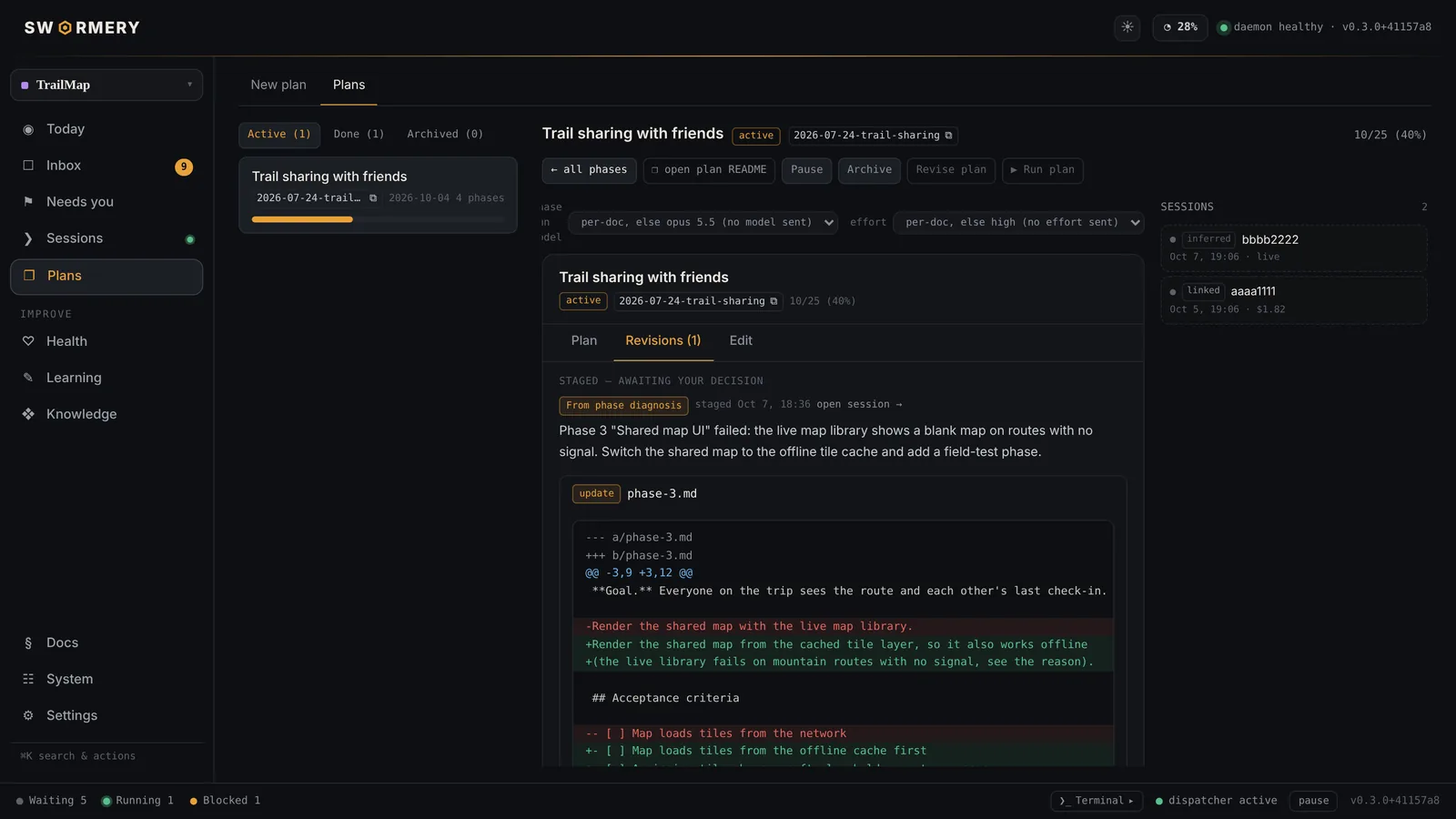Screen dimensions: 1456x819
Task: Expand the Terminal panel
Action: point(1097,801)
